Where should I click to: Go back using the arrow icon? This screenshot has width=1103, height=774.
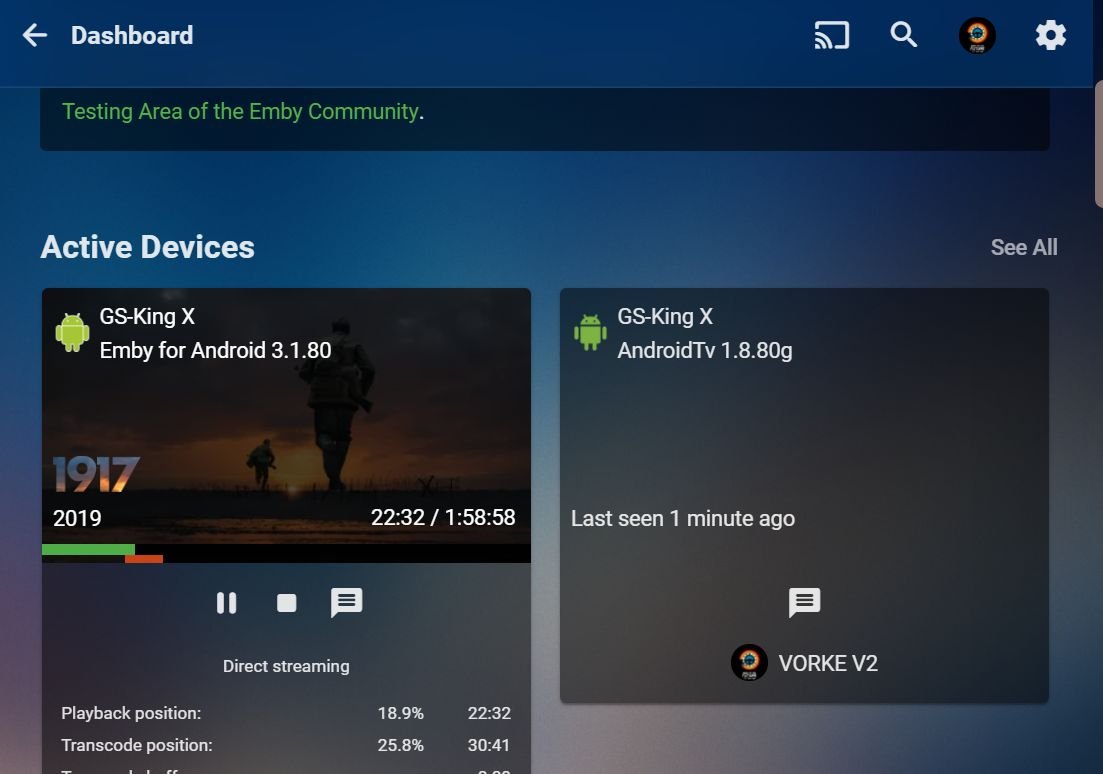[x=34, y=35]
